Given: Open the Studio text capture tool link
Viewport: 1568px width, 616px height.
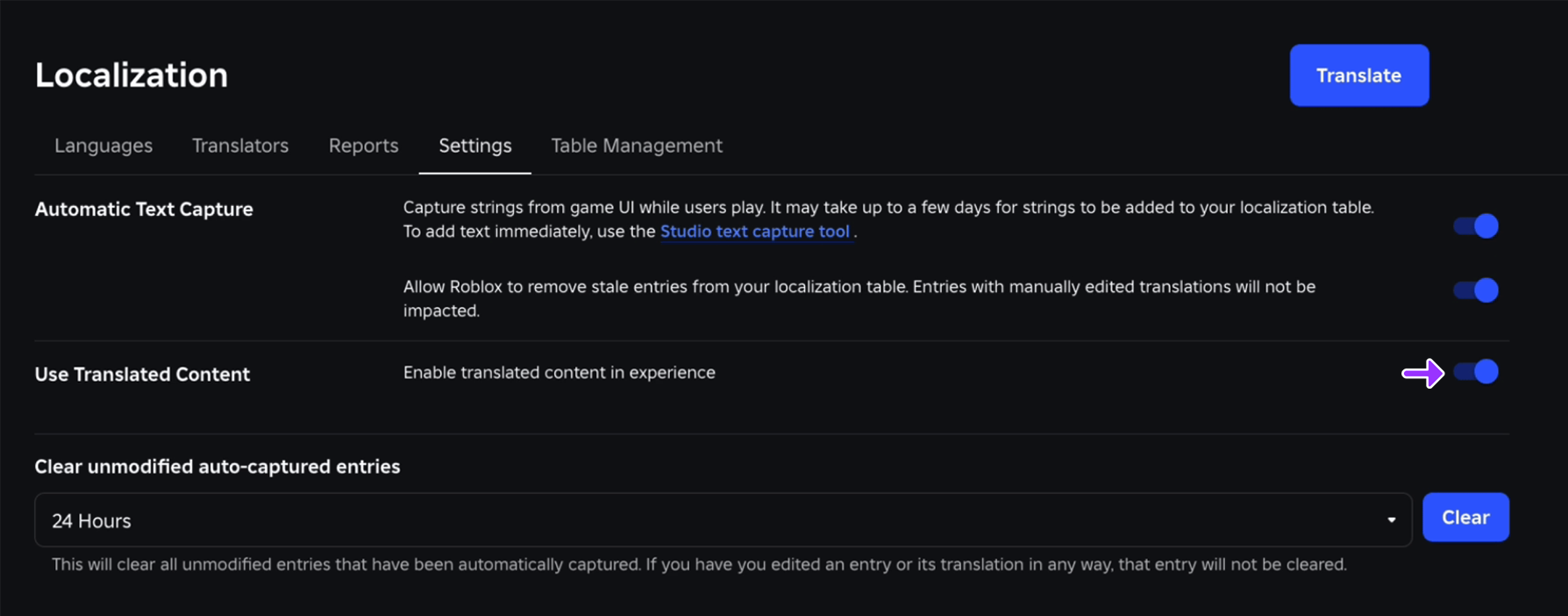Looking at the screenshot, I should pos(754,232).
